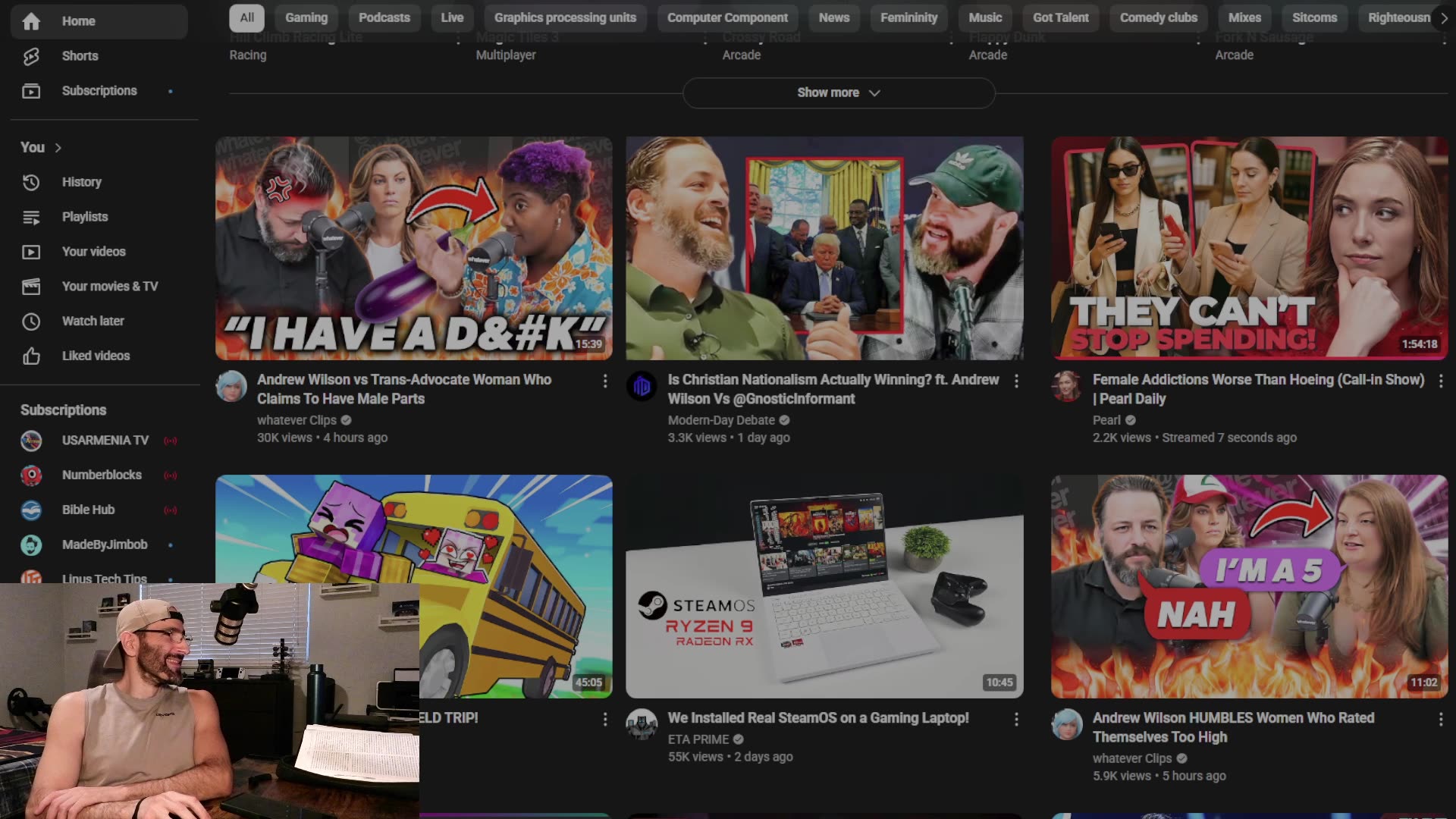This screenshot has width=1456, height=819.
Task: Open the Modern-Day Debate channel link
Action: (x=720, y=420)
